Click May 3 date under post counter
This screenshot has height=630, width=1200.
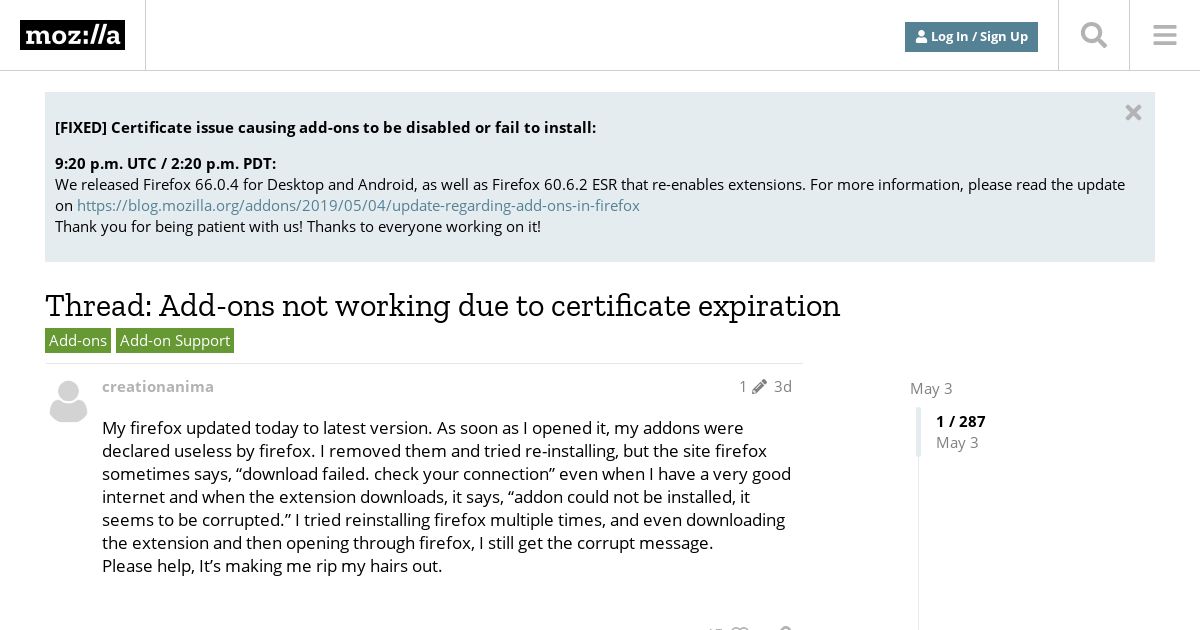[x=957, y=442]
